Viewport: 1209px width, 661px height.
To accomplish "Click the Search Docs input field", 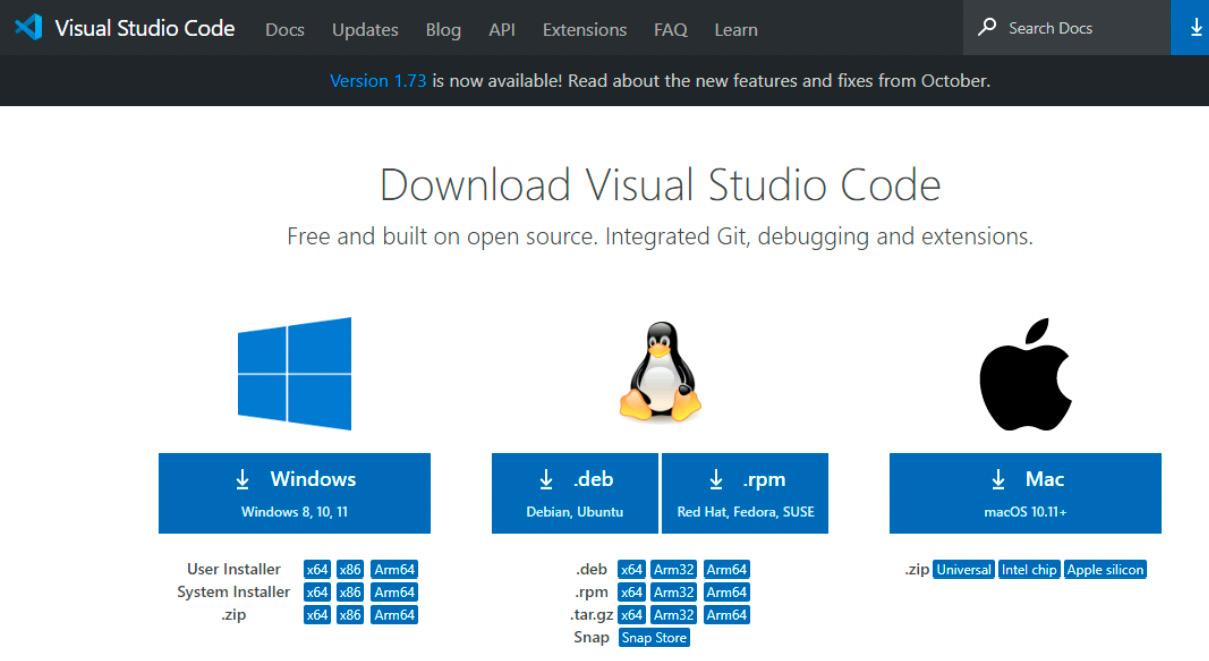I will click(1067, 27).
